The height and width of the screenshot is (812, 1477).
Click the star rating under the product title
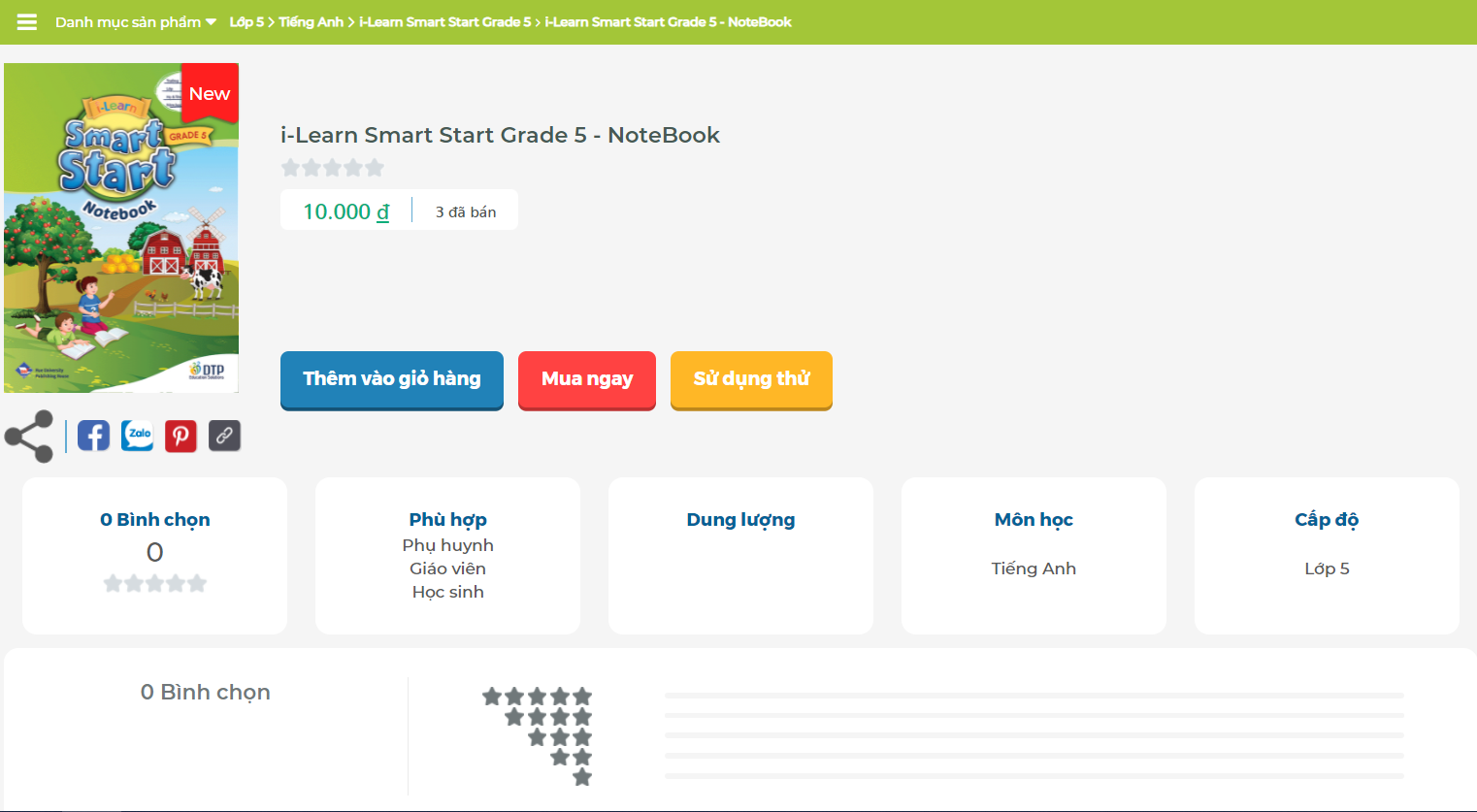(x=333, y=168)
